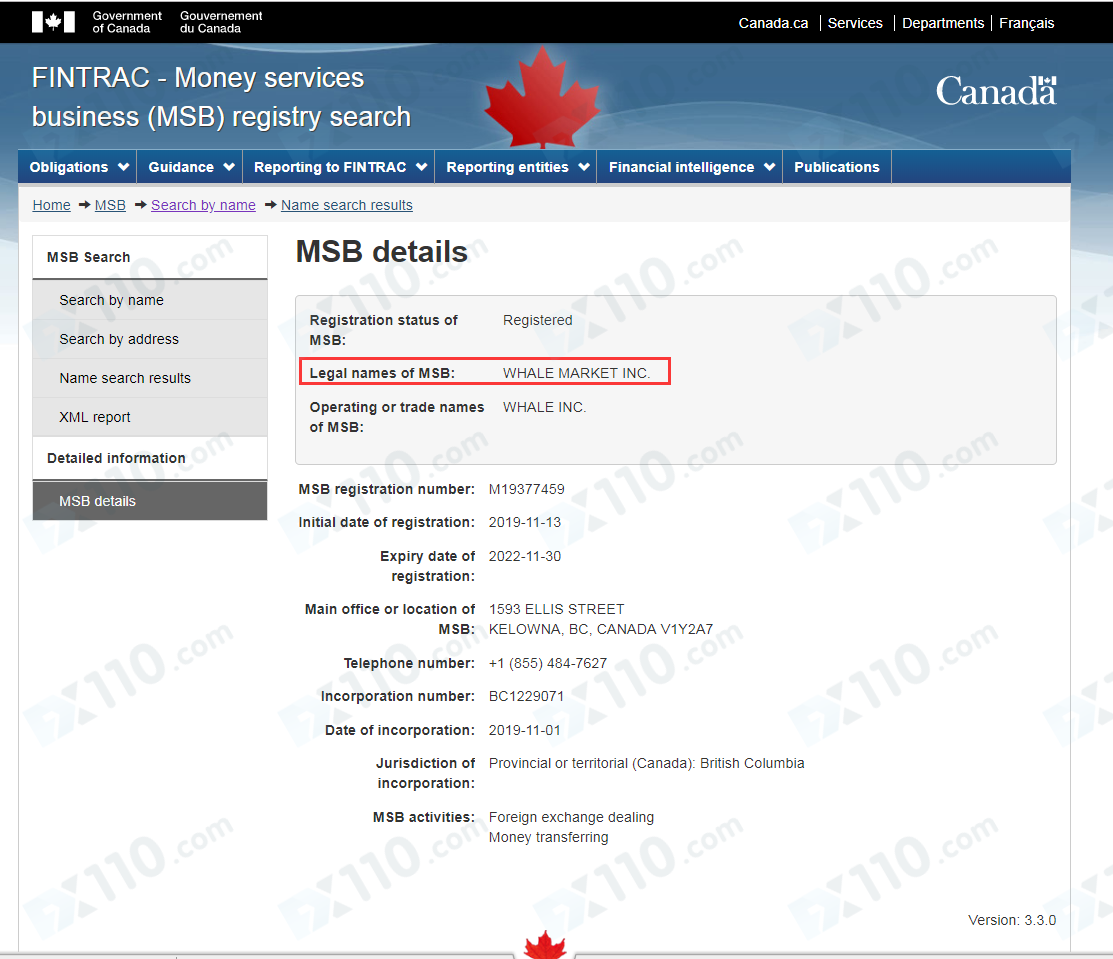This screenshot has height=959, width=1113.
Task: Select MSB details in sidebar
Action: click(150, 500)
